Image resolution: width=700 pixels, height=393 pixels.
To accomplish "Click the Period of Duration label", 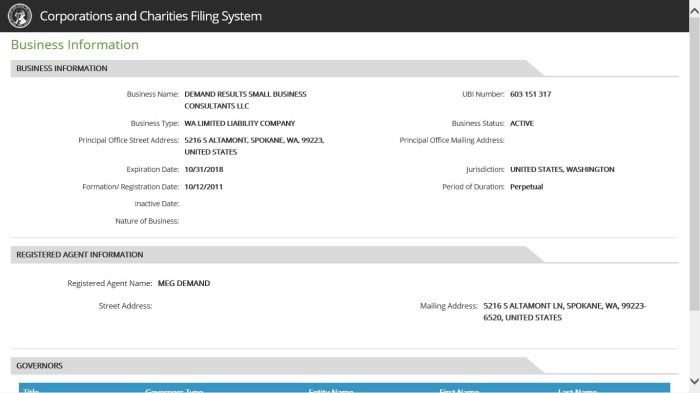I will point(473,187).
